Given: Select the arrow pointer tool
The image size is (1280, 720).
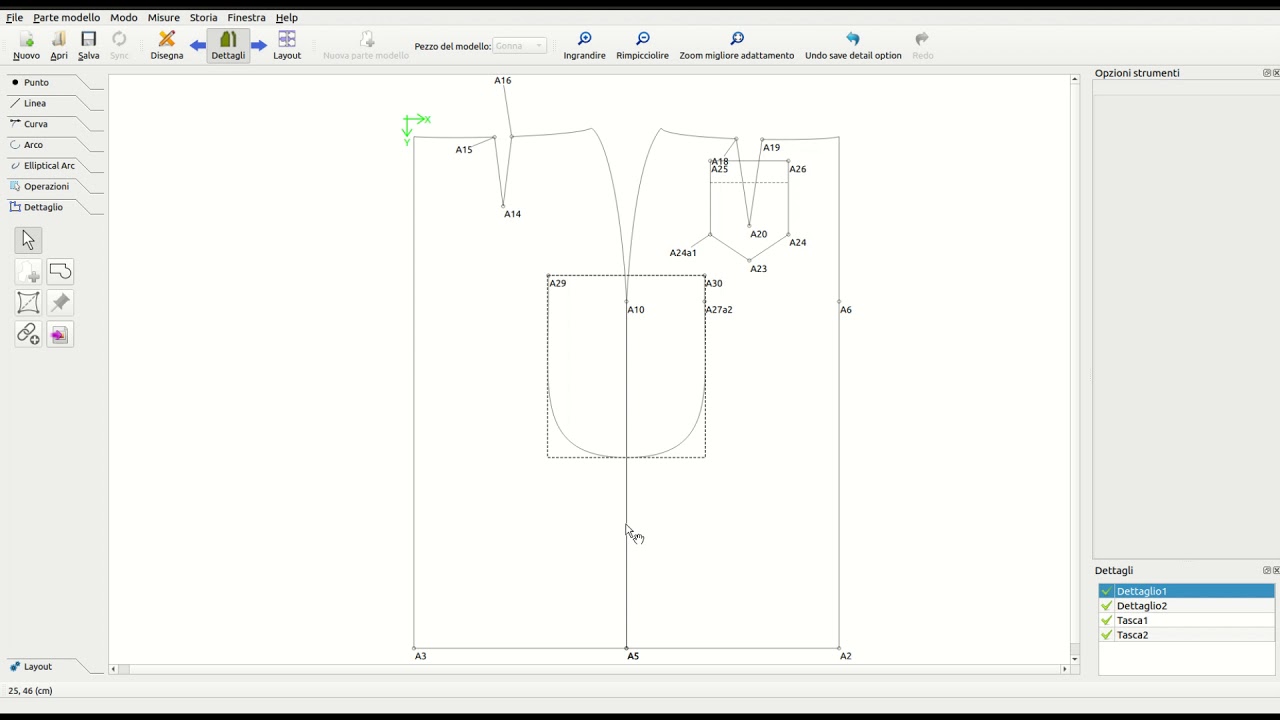Looking at the screenshot, I should tap(28, 240).
